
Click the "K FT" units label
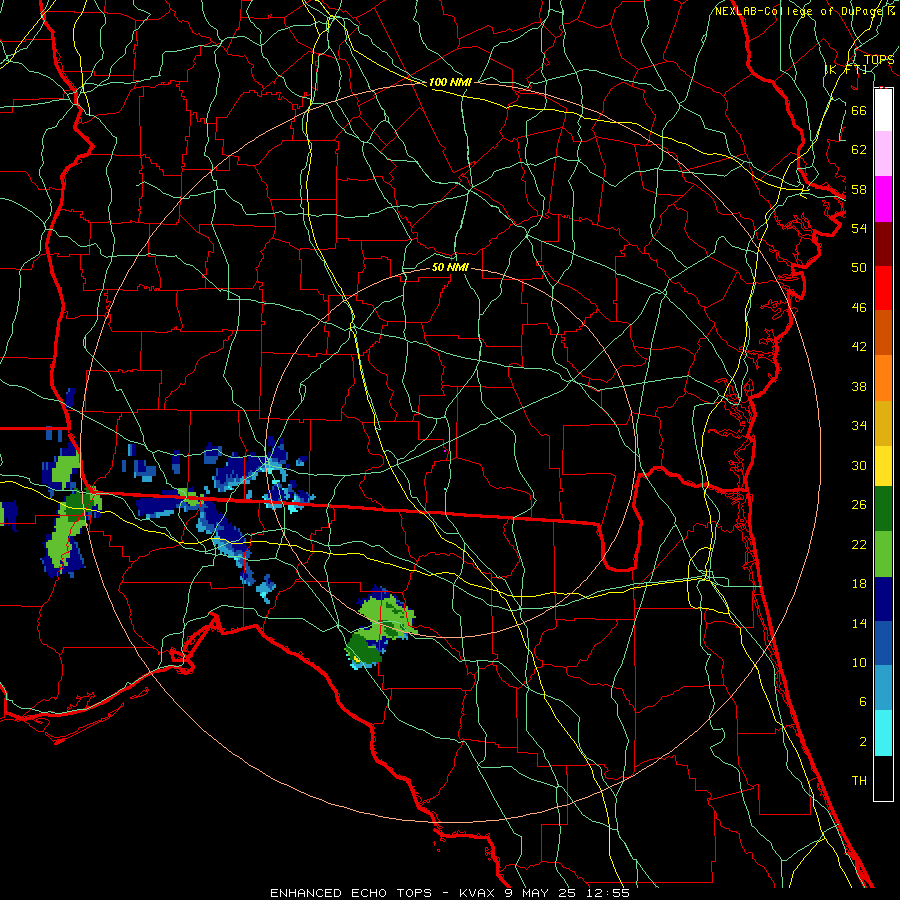point(846,69)
